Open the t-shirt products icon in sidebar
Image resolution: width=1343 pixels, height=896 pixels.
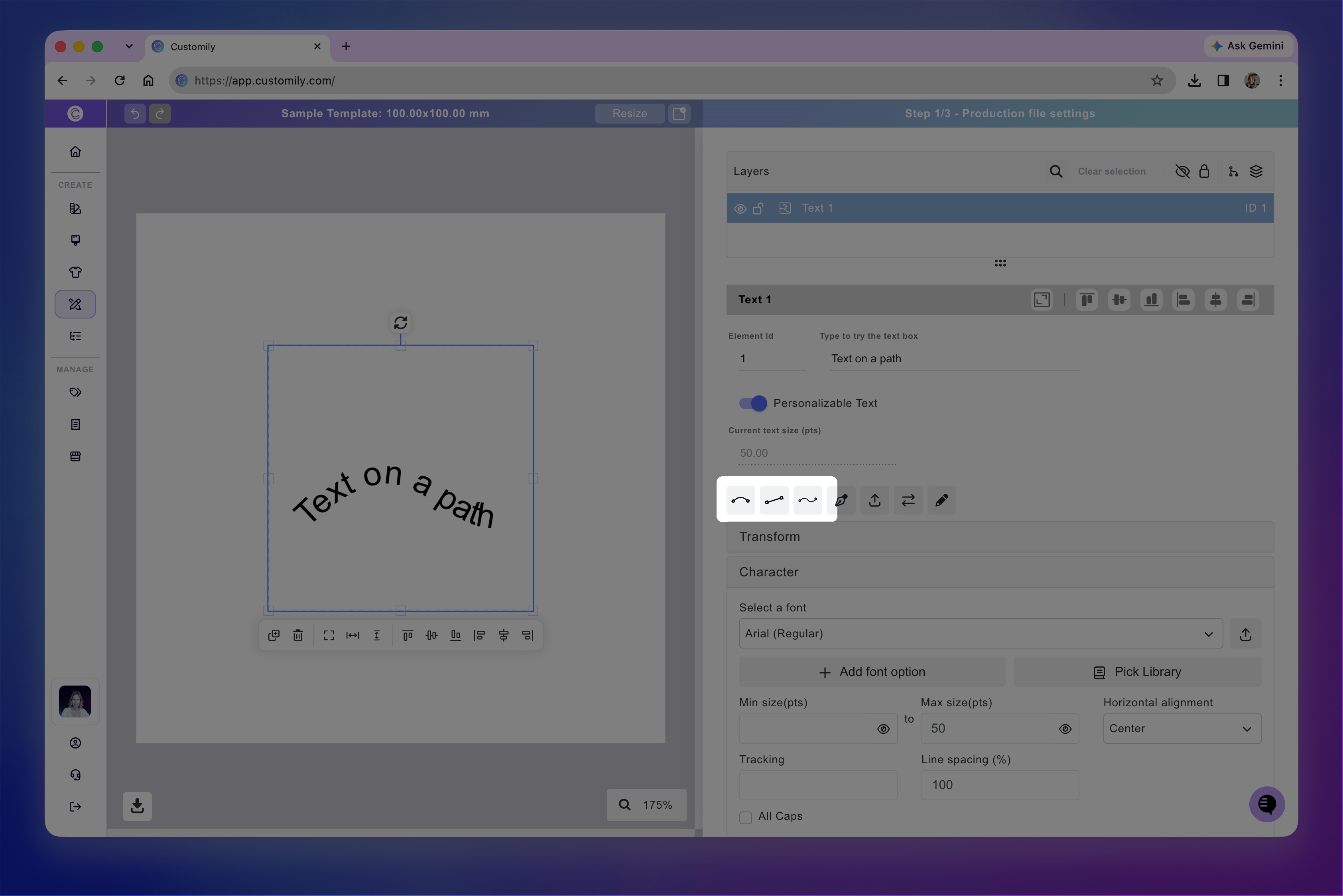[75, 272]
